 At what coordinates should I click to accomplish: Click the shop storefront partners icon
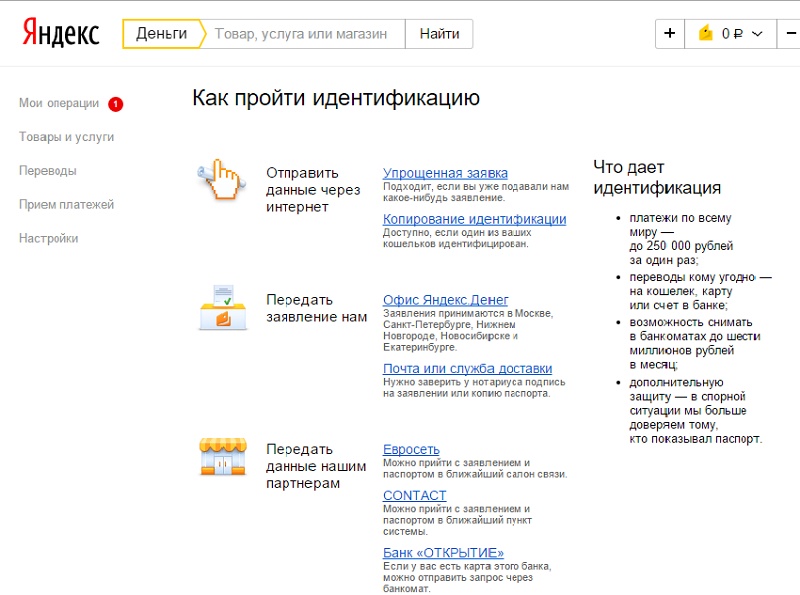coord(222,456)
